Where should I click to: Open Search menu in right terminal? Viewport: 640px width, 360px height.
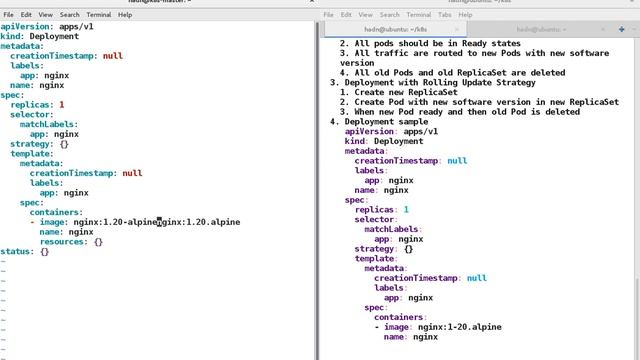pyautogui.click(x=389, y=15)
